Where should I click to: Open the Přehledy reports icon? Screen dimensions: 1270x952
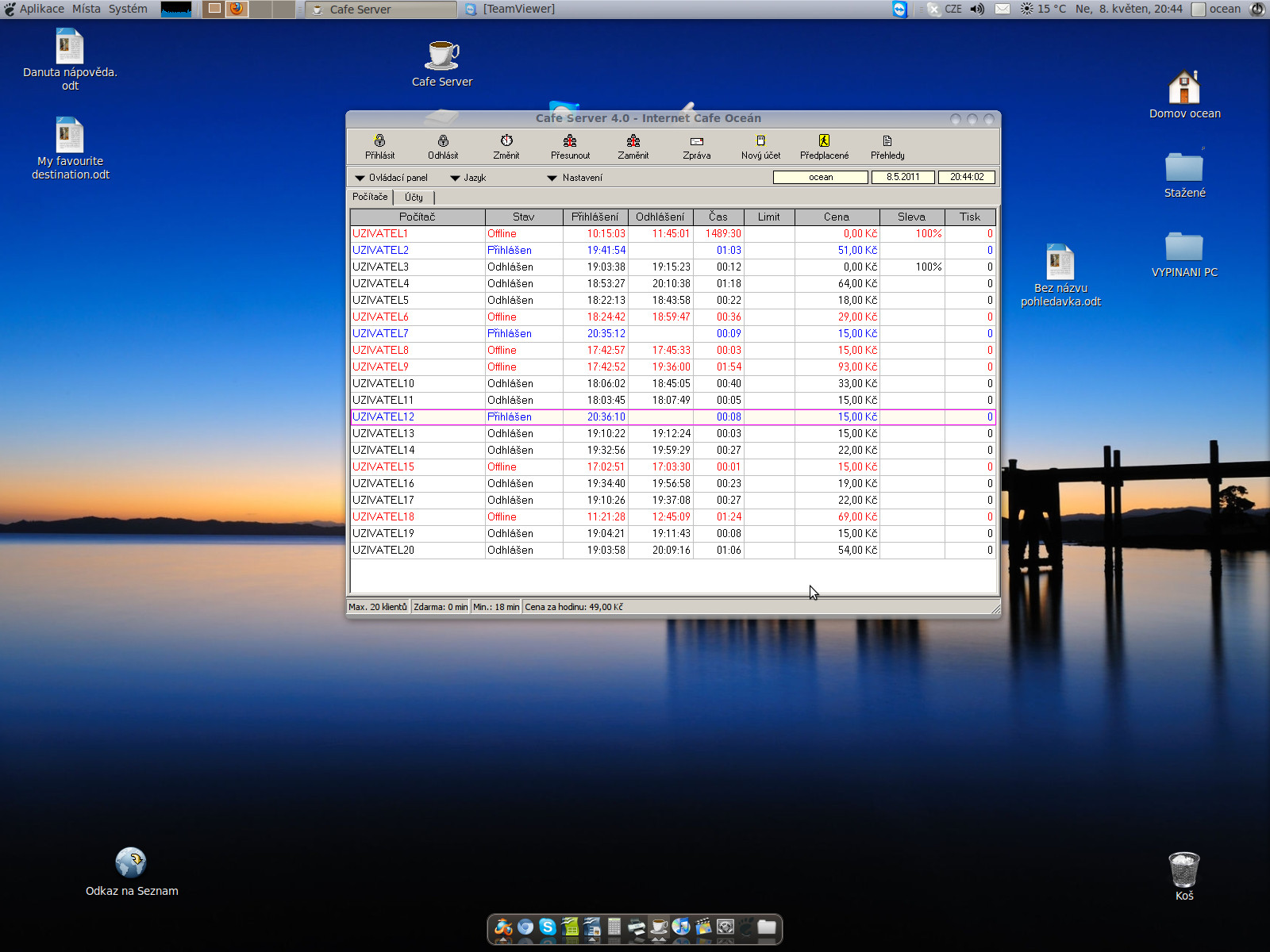tap(887, 146)
